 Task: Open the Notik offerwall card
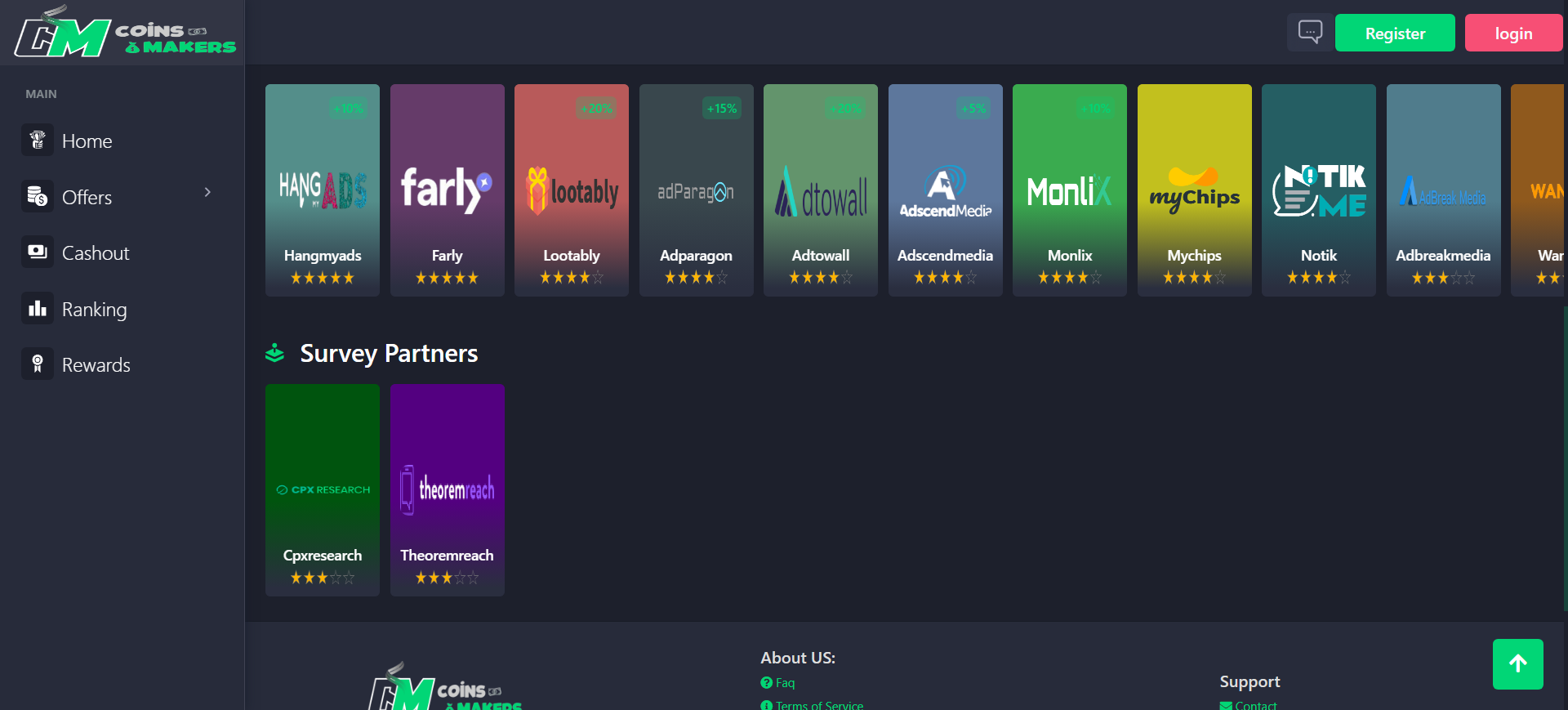click(1318, 190)
